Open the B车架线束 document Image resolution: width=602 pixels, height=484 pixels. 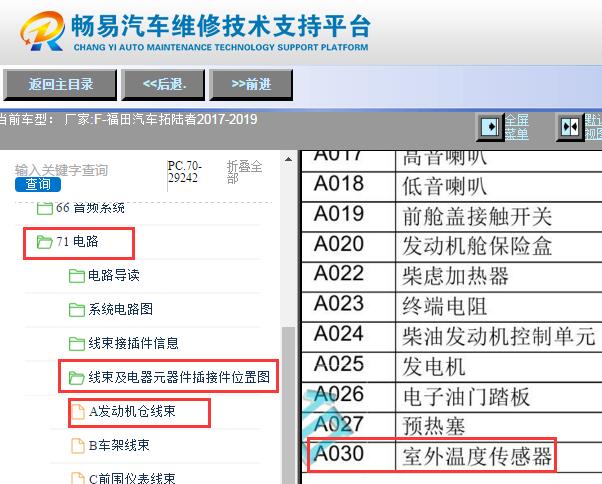tap(119, 445)
